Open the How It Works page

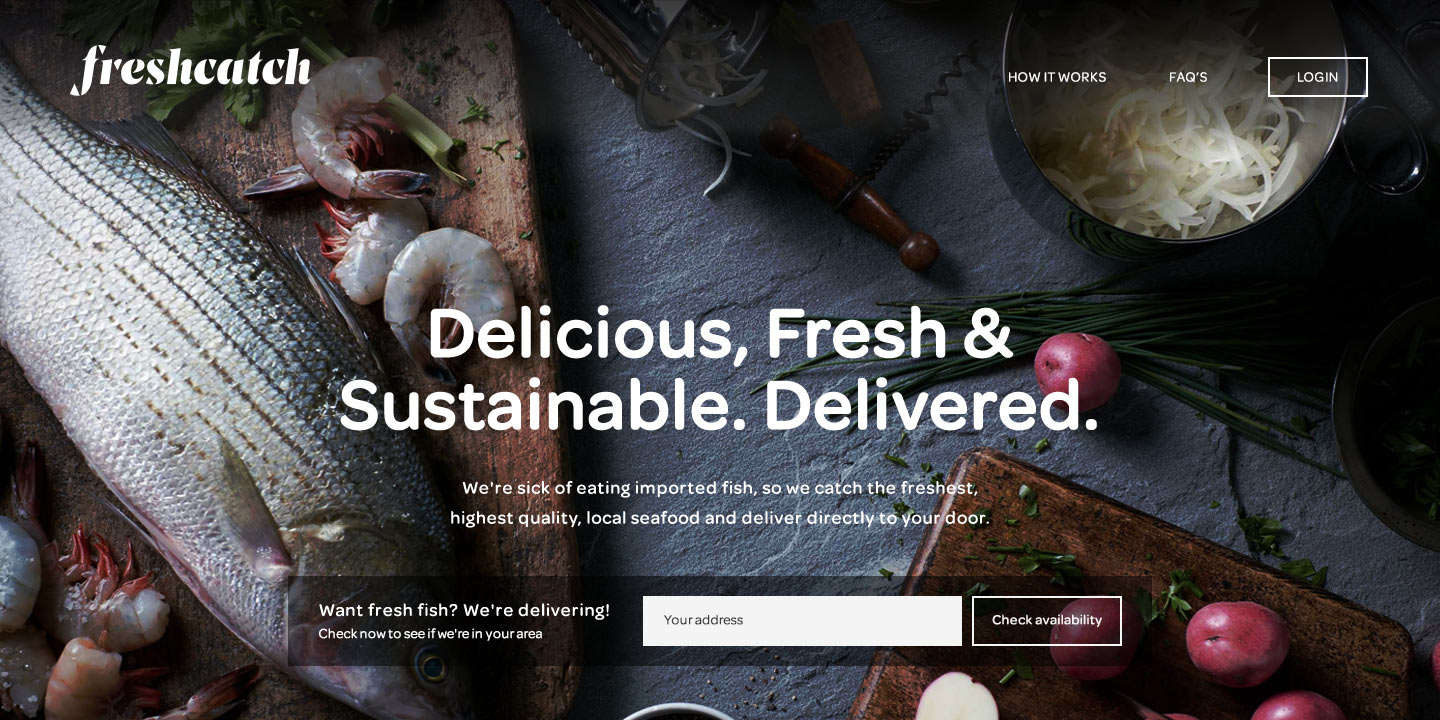coord(1057,77)
